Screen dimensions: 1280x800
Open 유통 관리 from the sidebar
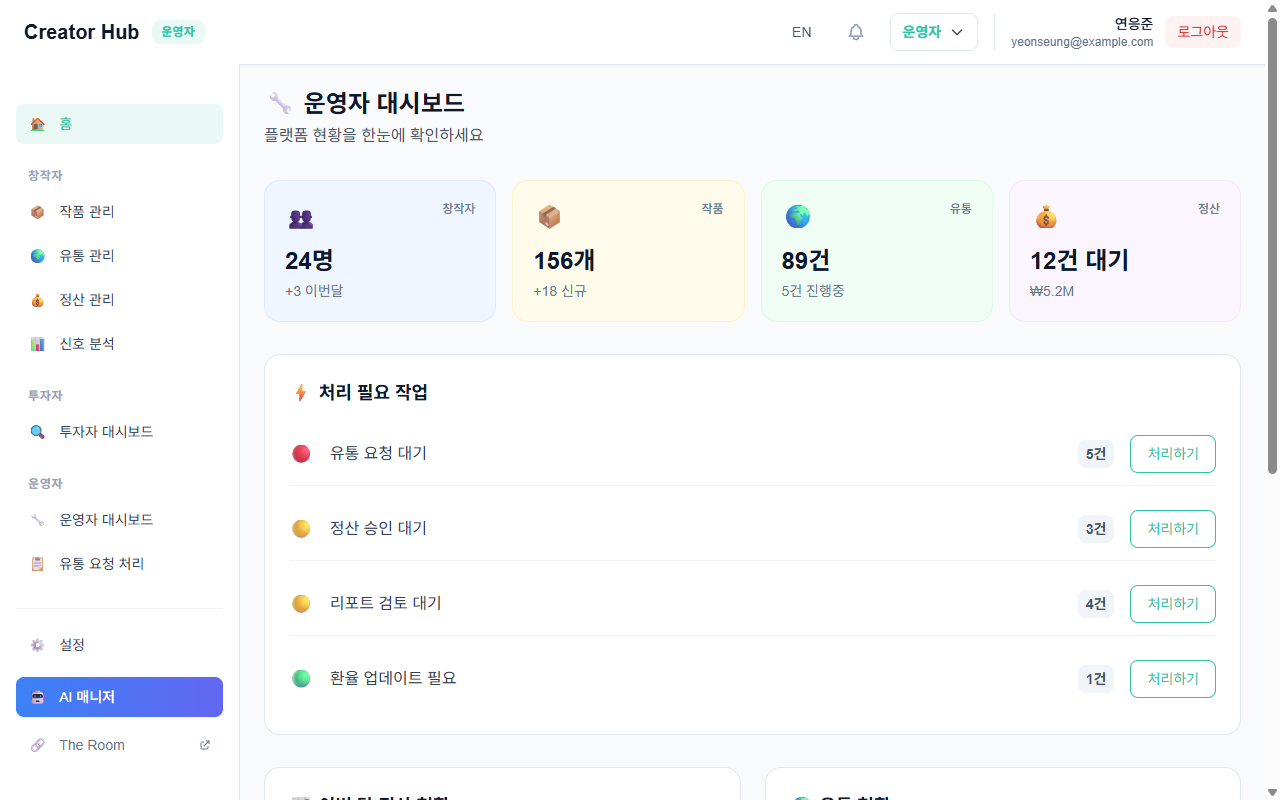point(87,255)
